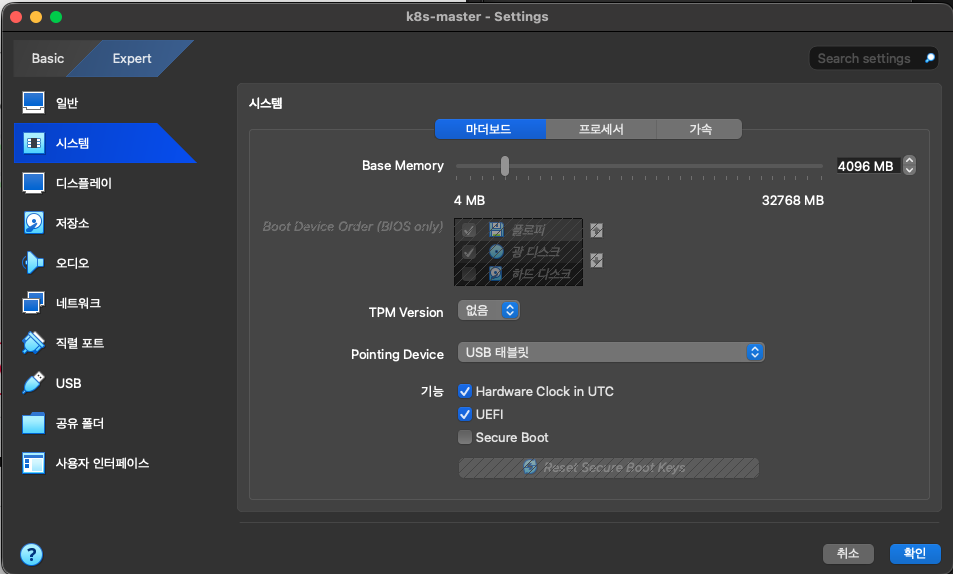This screenshot has height=574, width=953.
Task: Select USB label in settings sidebar
Action: coord(69,383)
